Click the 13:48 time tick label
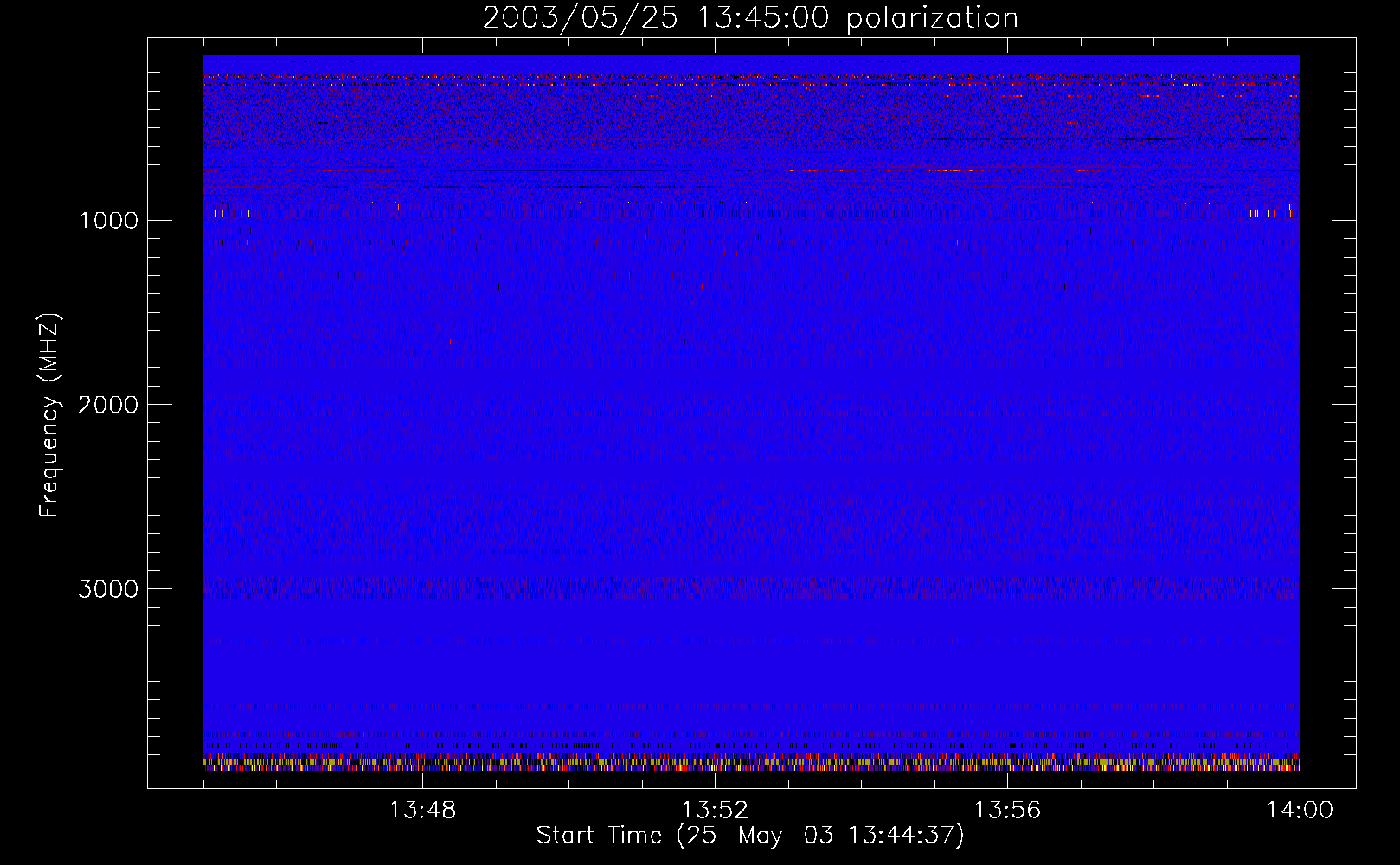 tap(422, 811)
